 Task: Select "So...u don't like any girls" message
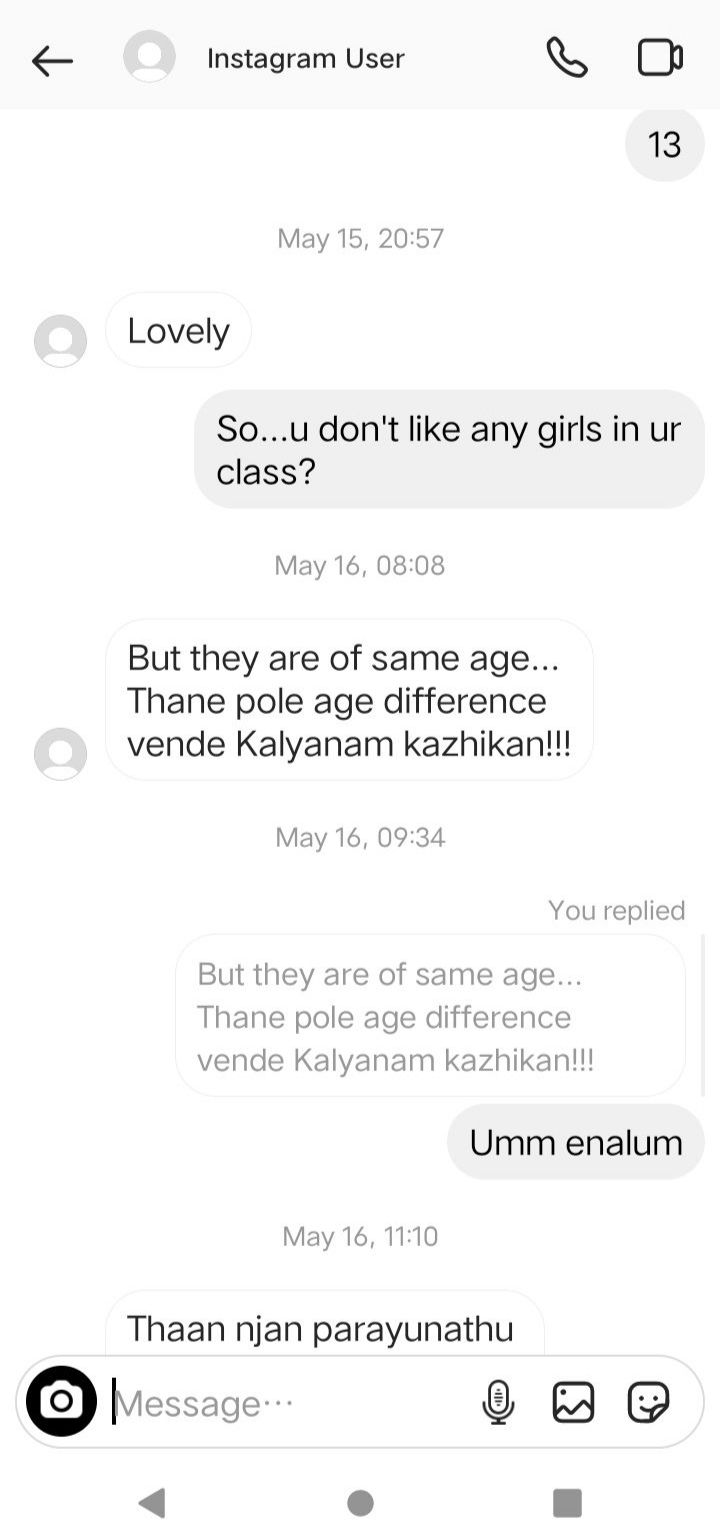[449, 449]
